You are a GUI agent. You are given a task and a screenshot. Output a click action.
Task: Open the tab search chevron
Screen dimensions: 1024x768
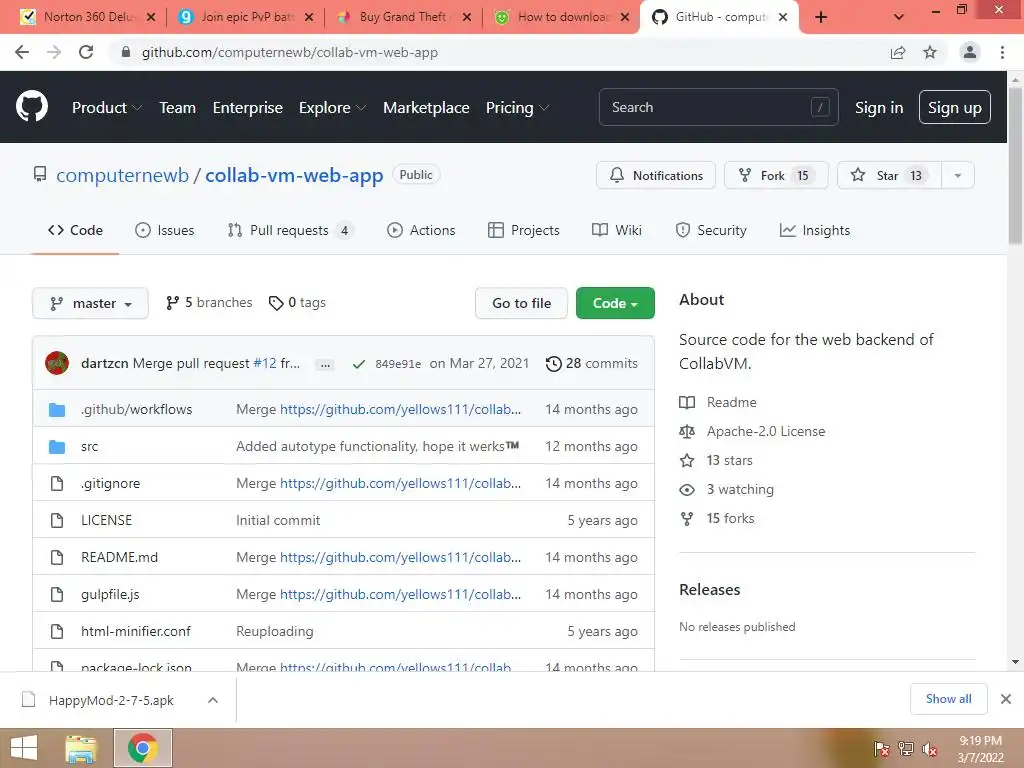point(899,18)
